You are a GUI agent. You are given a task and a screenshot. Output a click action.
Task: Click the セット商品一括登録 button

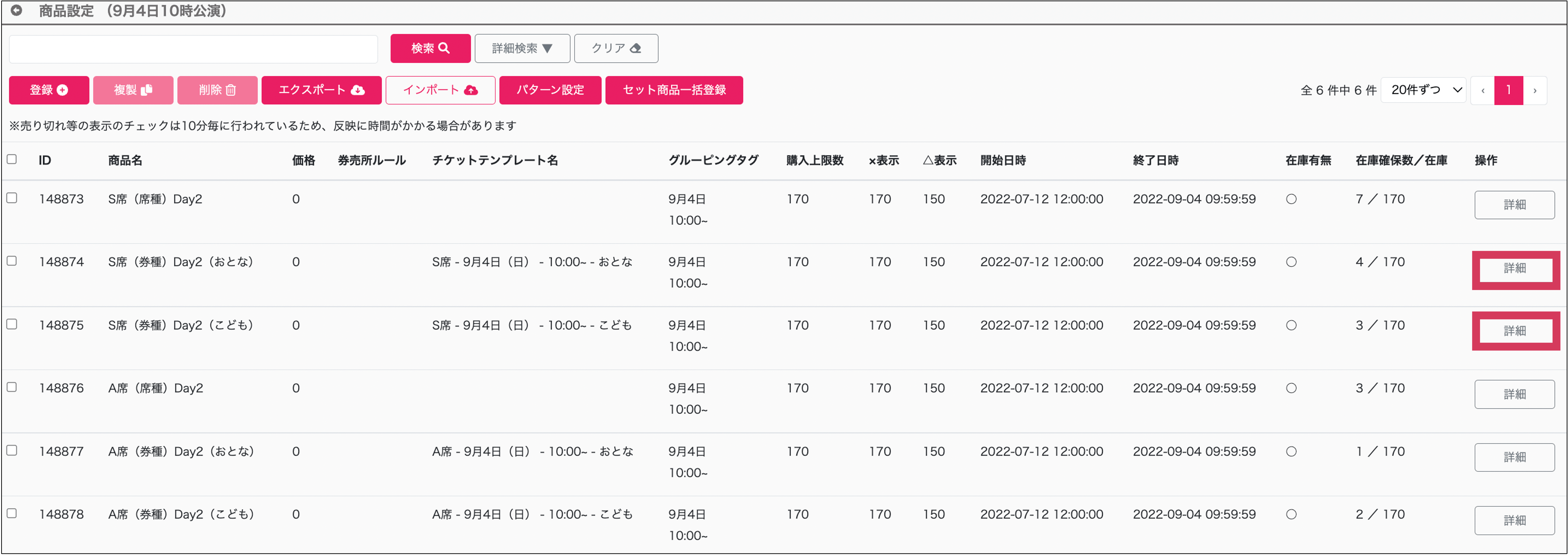coord(674,90)
